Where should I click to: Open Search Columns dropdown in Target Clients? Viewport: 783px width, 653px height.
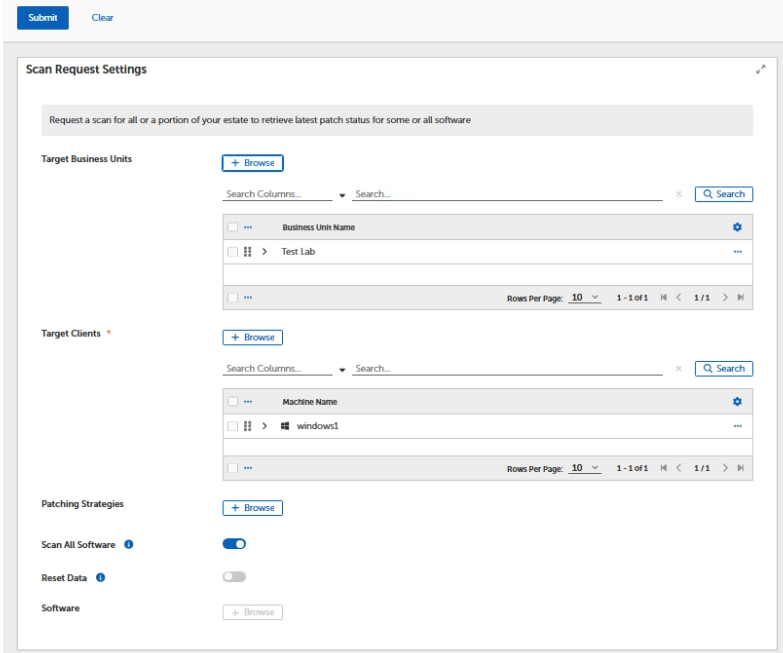[285, 369]
